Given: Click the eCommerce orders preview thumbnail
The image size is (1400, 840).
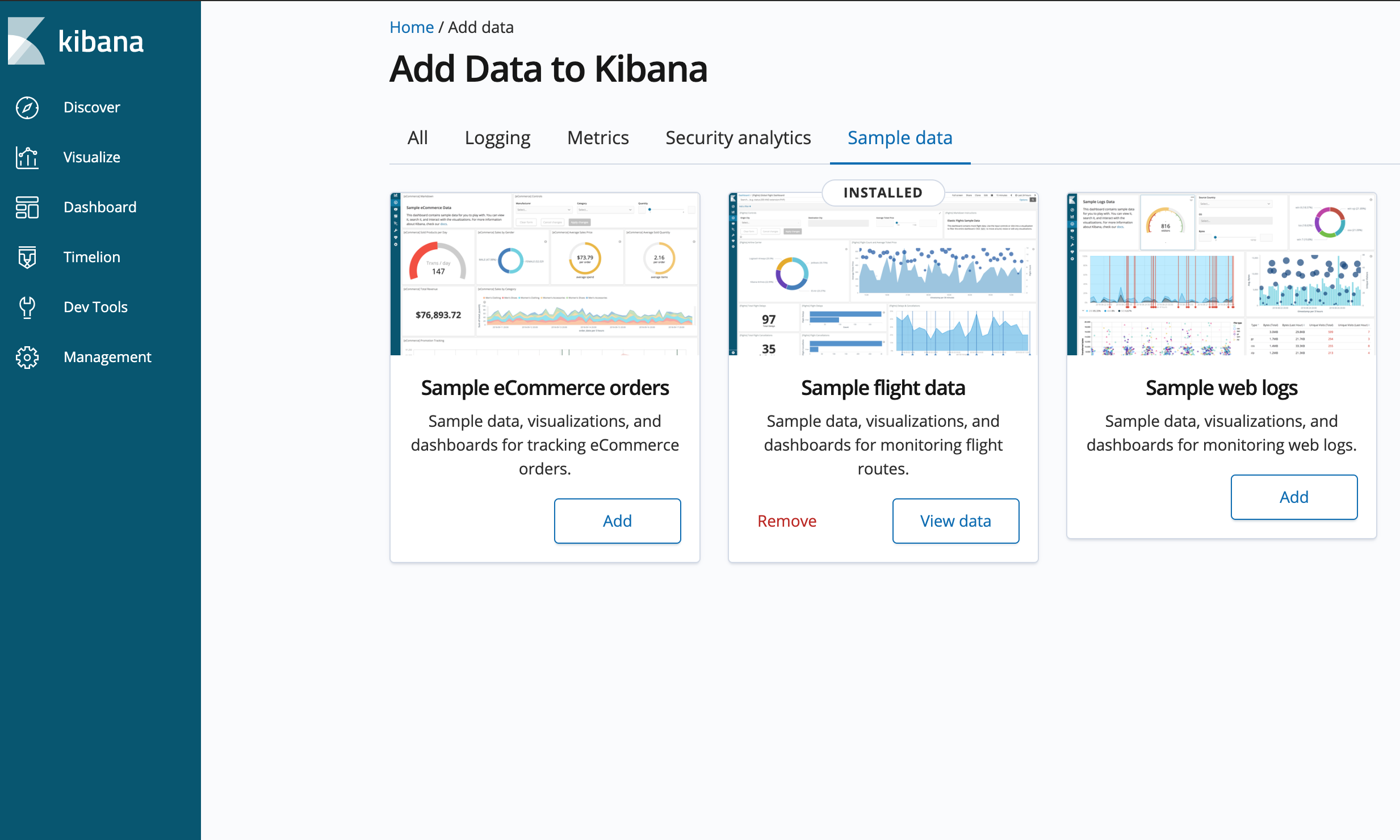Looking at the screenshot, I should pos(545,274).
